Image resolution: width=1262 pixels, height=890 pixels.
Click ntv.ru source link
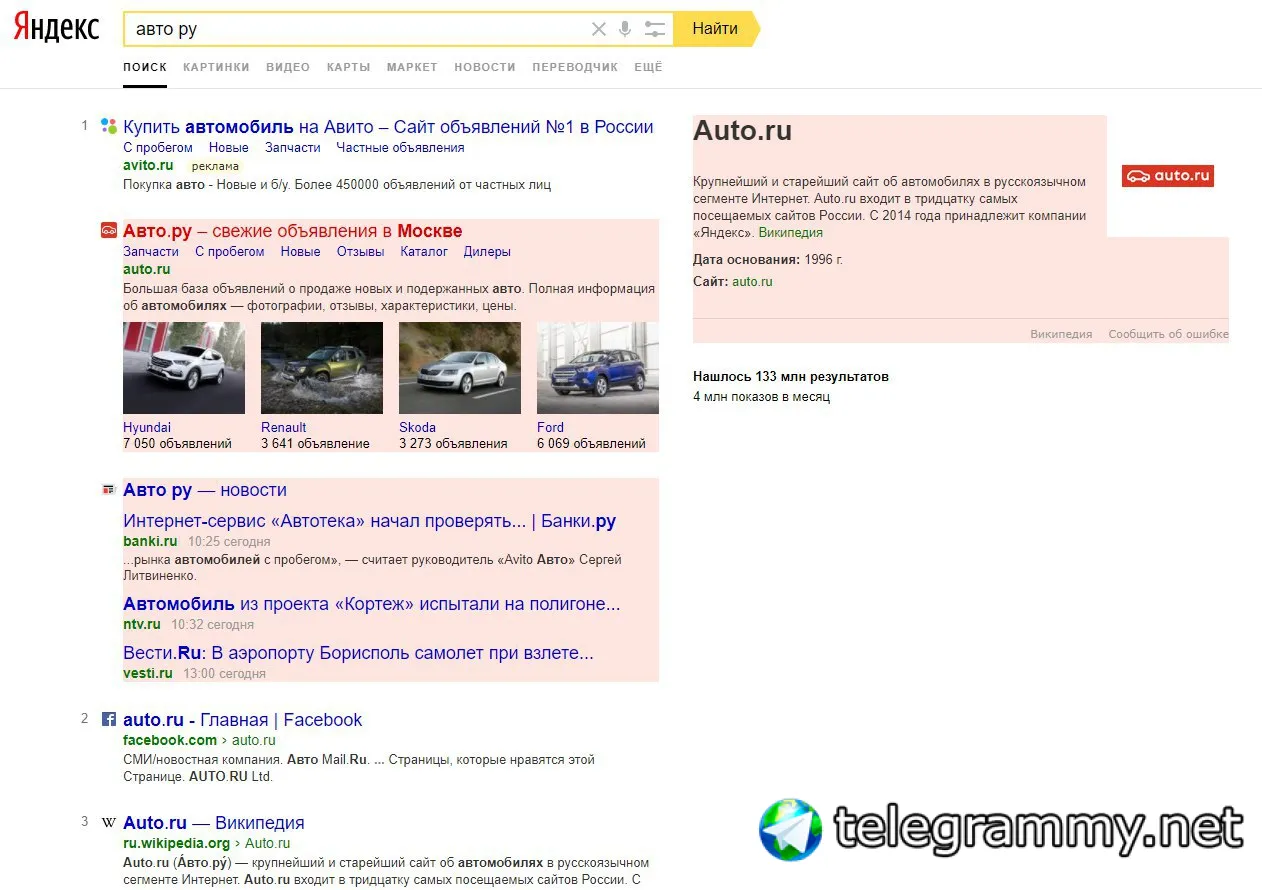click(x=142, y=624)
